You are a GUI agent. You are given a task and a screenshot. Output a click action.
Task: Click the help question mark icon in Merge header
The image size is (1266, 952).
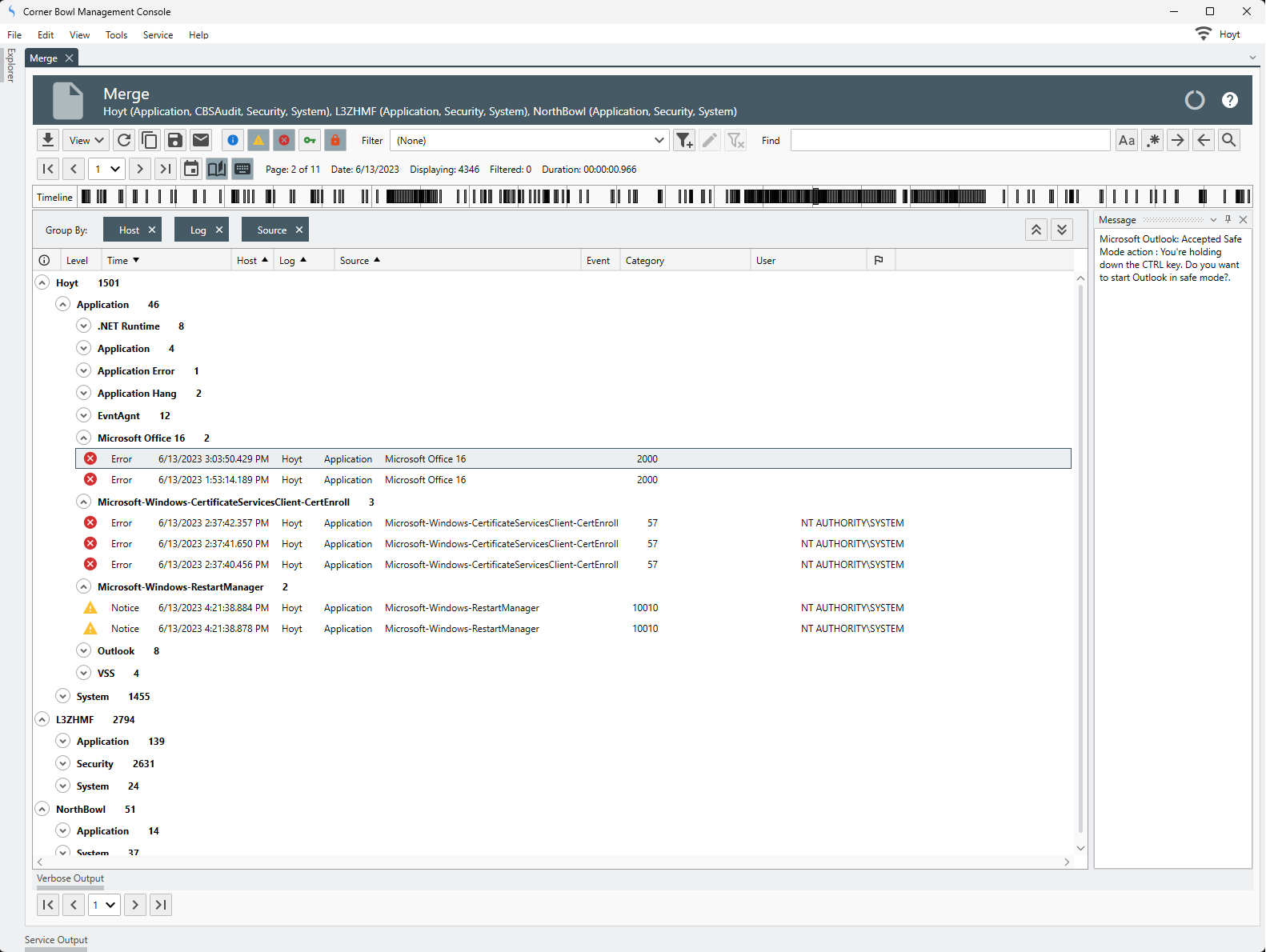1229,100
